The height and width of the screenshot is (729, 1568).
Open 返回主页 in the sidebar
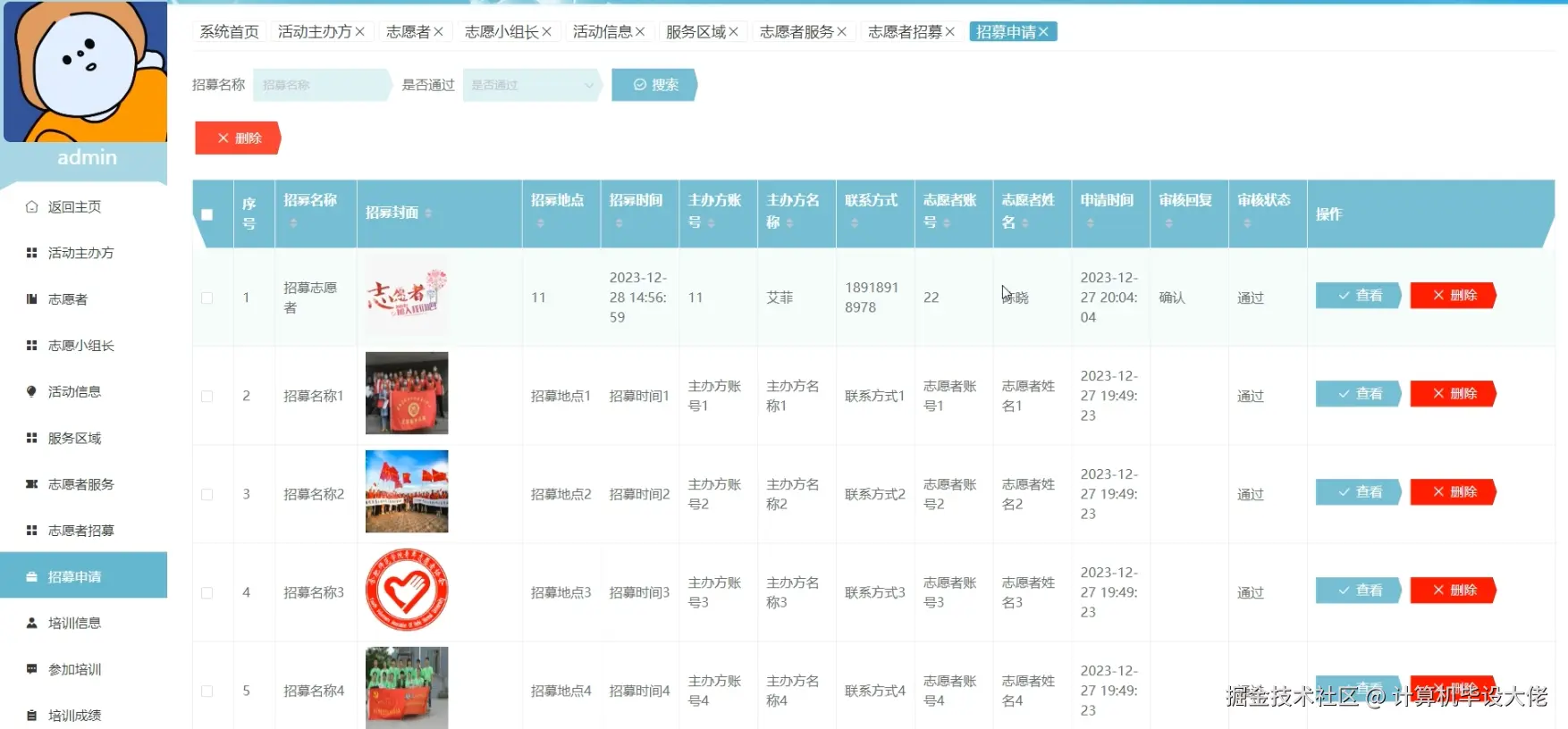(74, 206)
